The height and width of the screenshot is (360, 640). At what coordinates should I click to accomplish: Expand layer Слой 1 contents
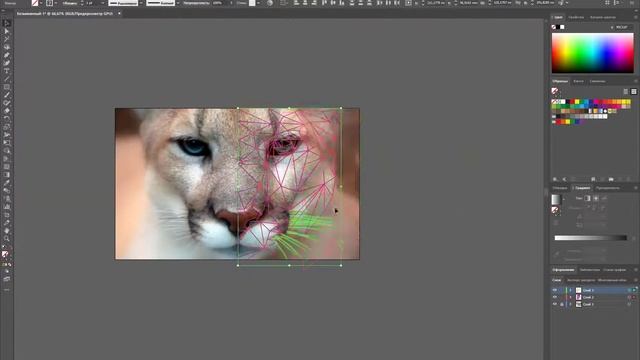(x=571, y=304)
